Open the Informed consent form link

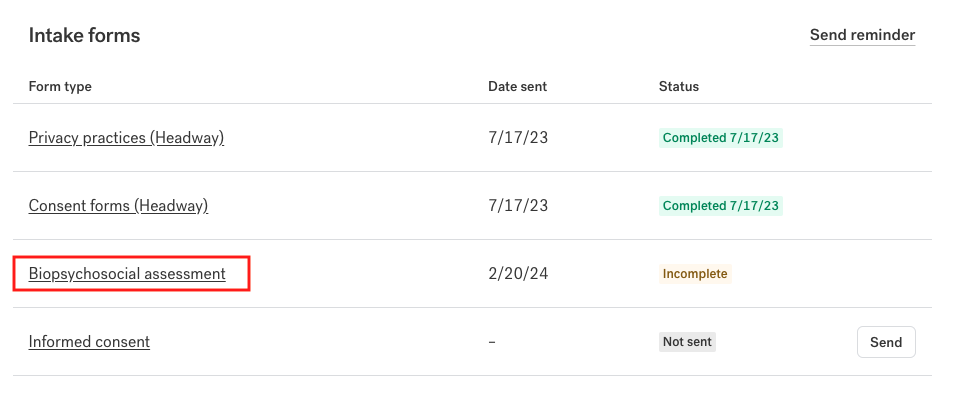[89, 342]
